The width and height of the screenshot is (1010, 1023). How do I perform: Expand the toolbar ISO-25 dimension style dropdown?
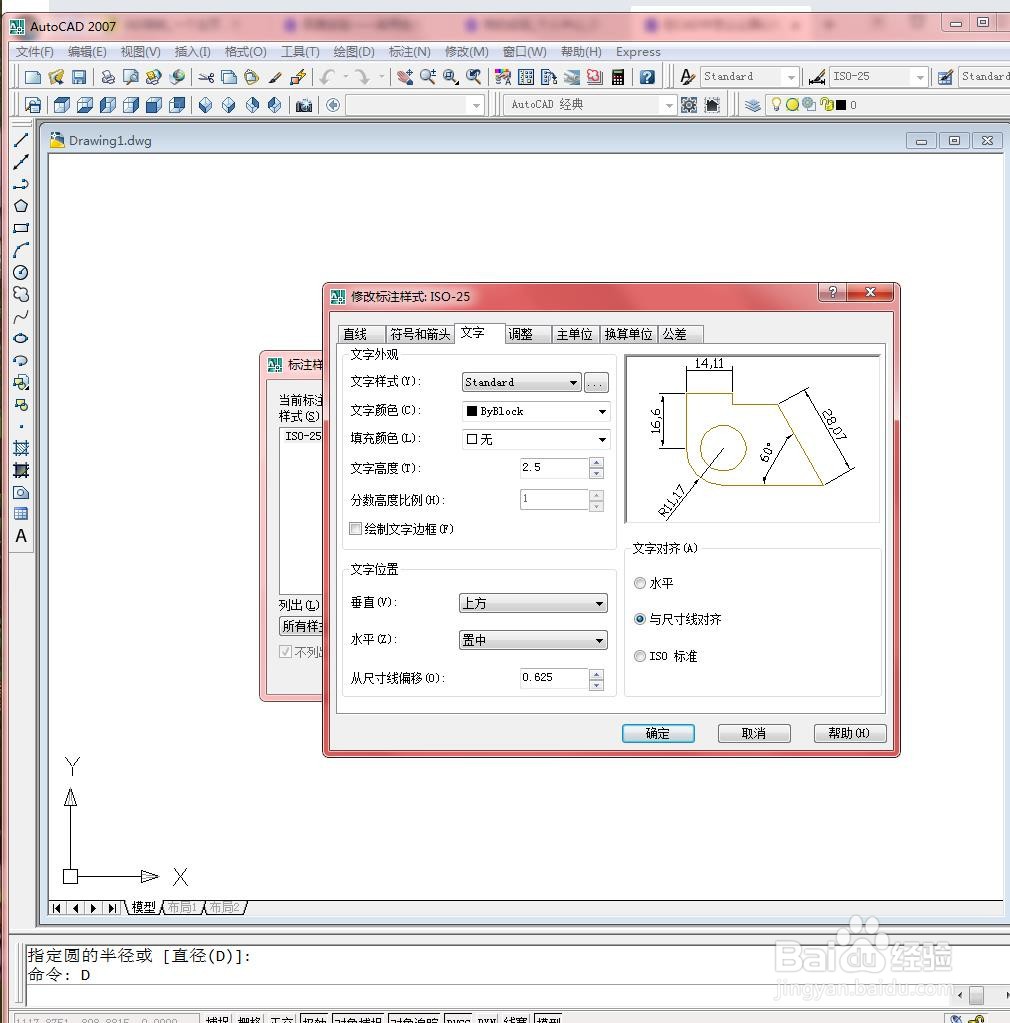(x=920, y=77)
